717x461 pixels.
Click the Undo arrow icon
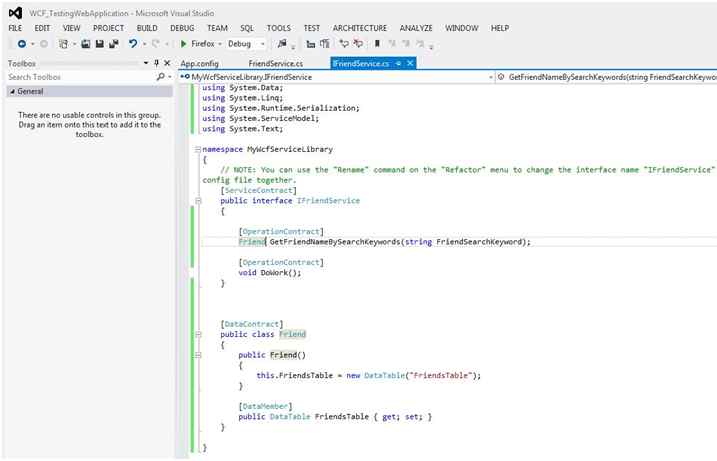[133, 44]
